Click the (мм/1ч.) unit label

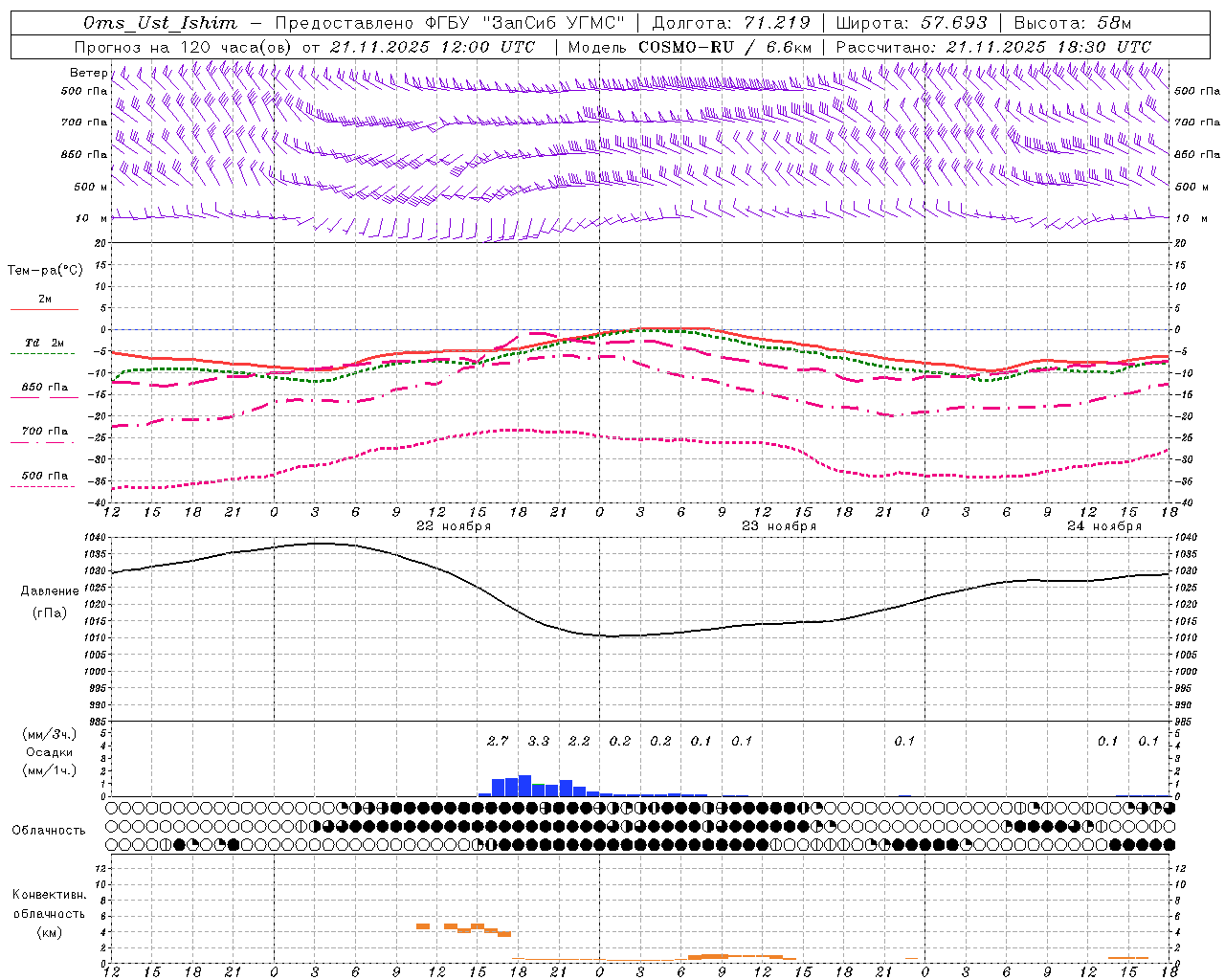tap(48, 770)
